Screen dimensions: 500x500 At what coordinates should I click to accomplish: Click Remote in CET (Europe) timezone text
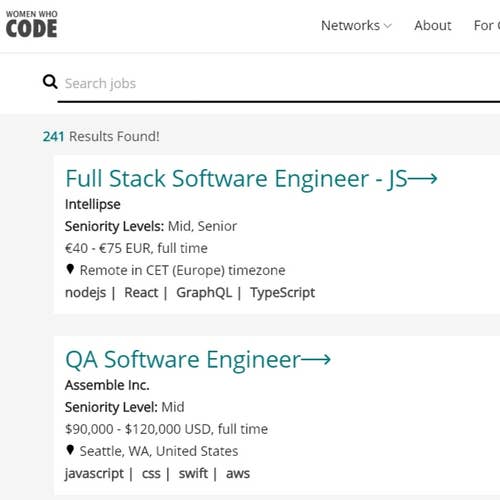[x=182, y=270]
